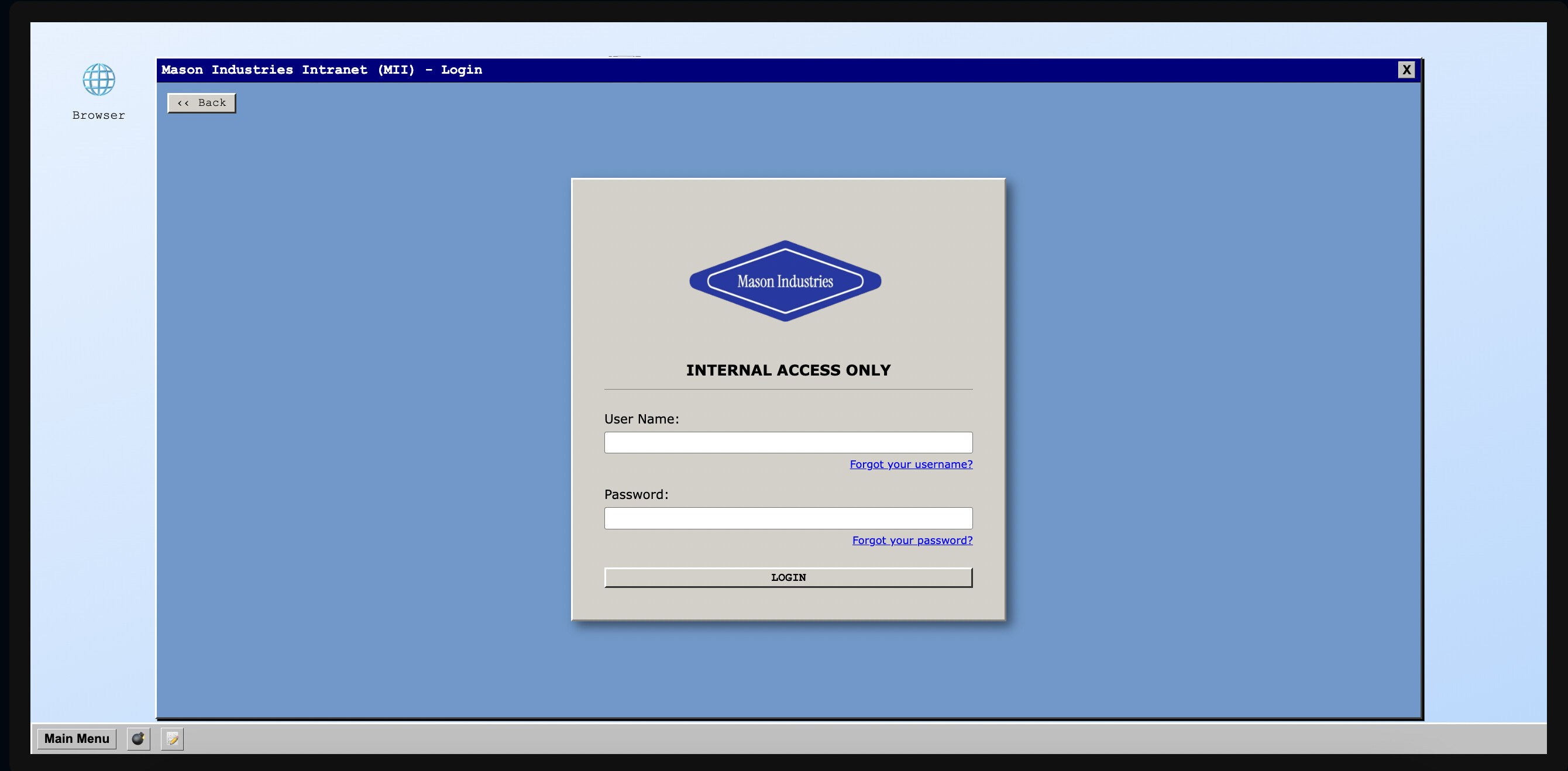Click the INTERNAL ACCESS ONLY heading
The image size is (1568, 771).
click(x=788, y=369)
